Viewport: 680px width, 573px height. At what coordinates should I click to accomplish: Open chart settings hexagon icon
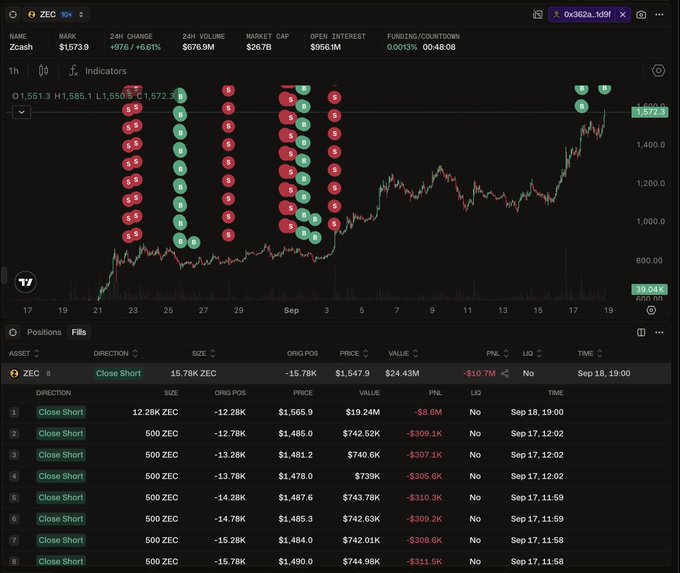coord(658,71)
